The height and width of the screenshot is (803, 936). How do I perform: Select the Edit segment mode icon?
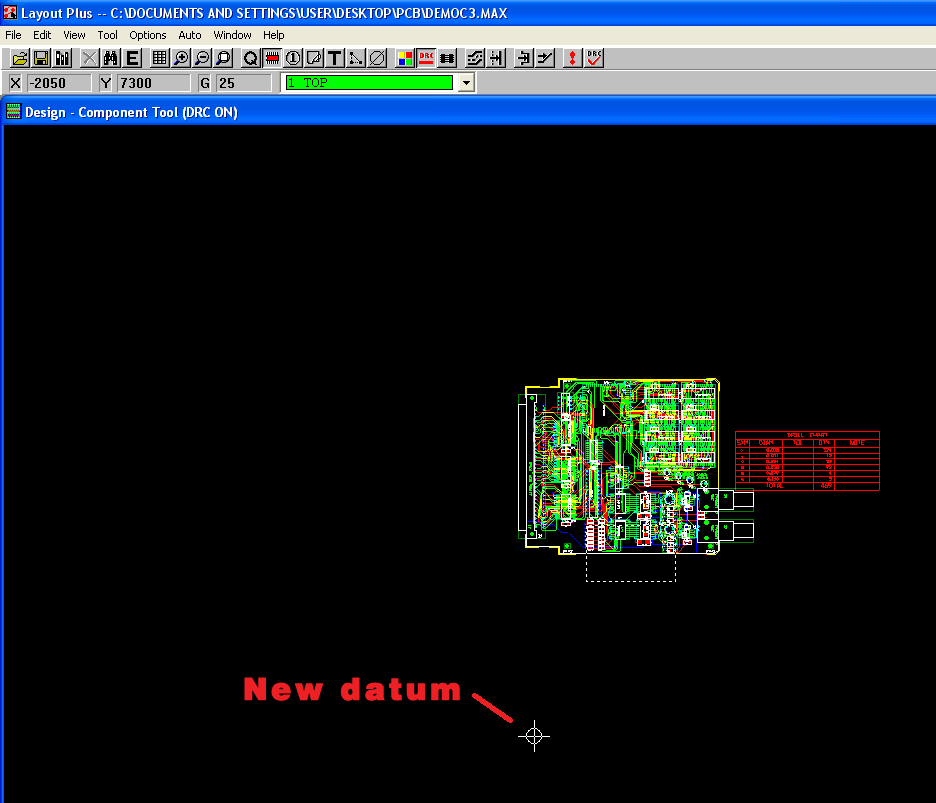pos(524,59)
